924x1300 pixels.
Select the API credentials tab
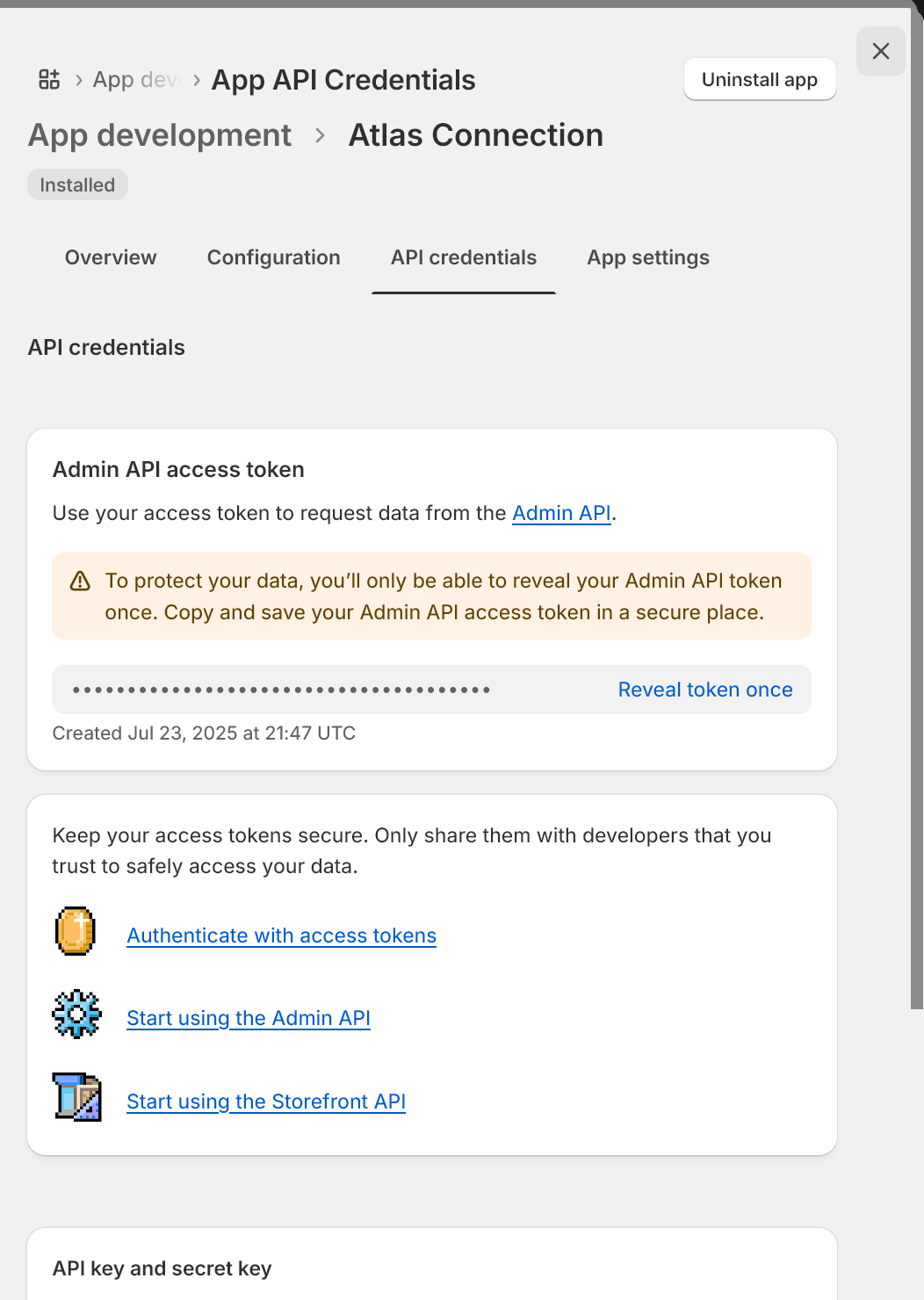pyautogui.click(x=464, y=257)
